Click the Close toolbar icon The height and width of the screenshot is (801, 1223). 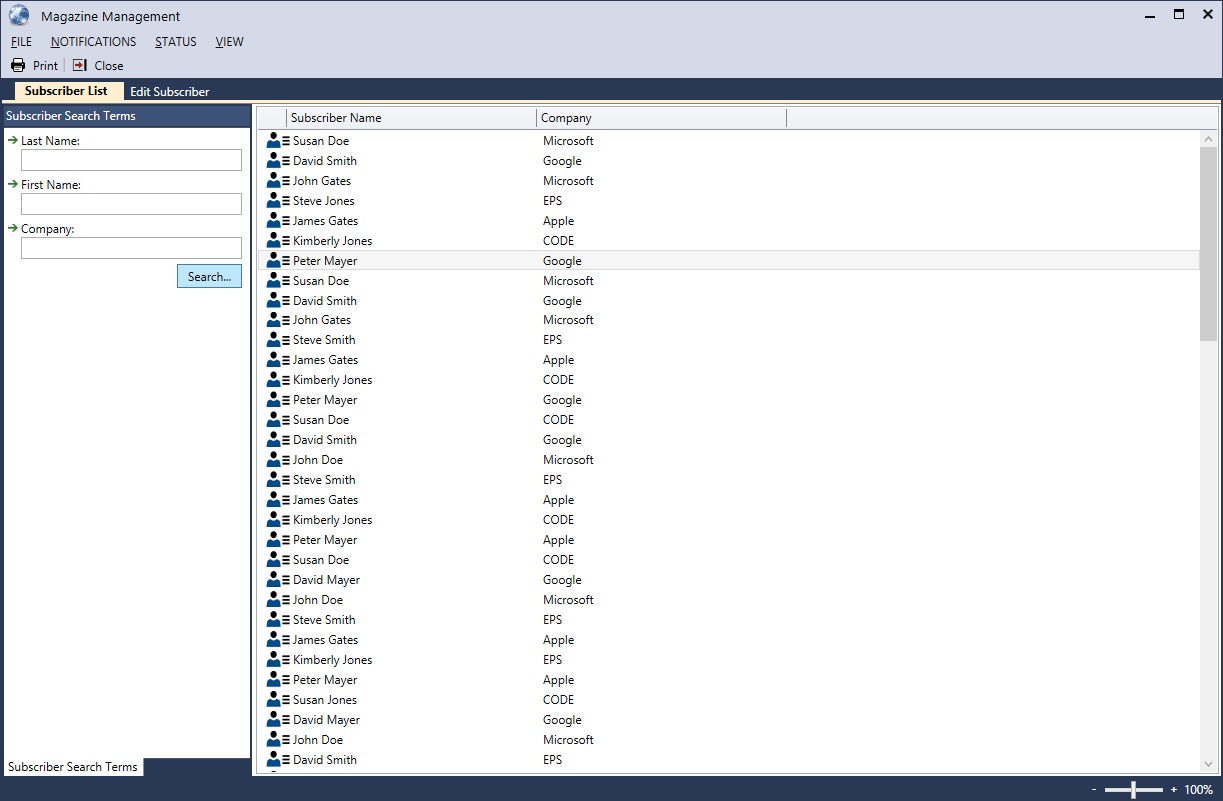80,65
